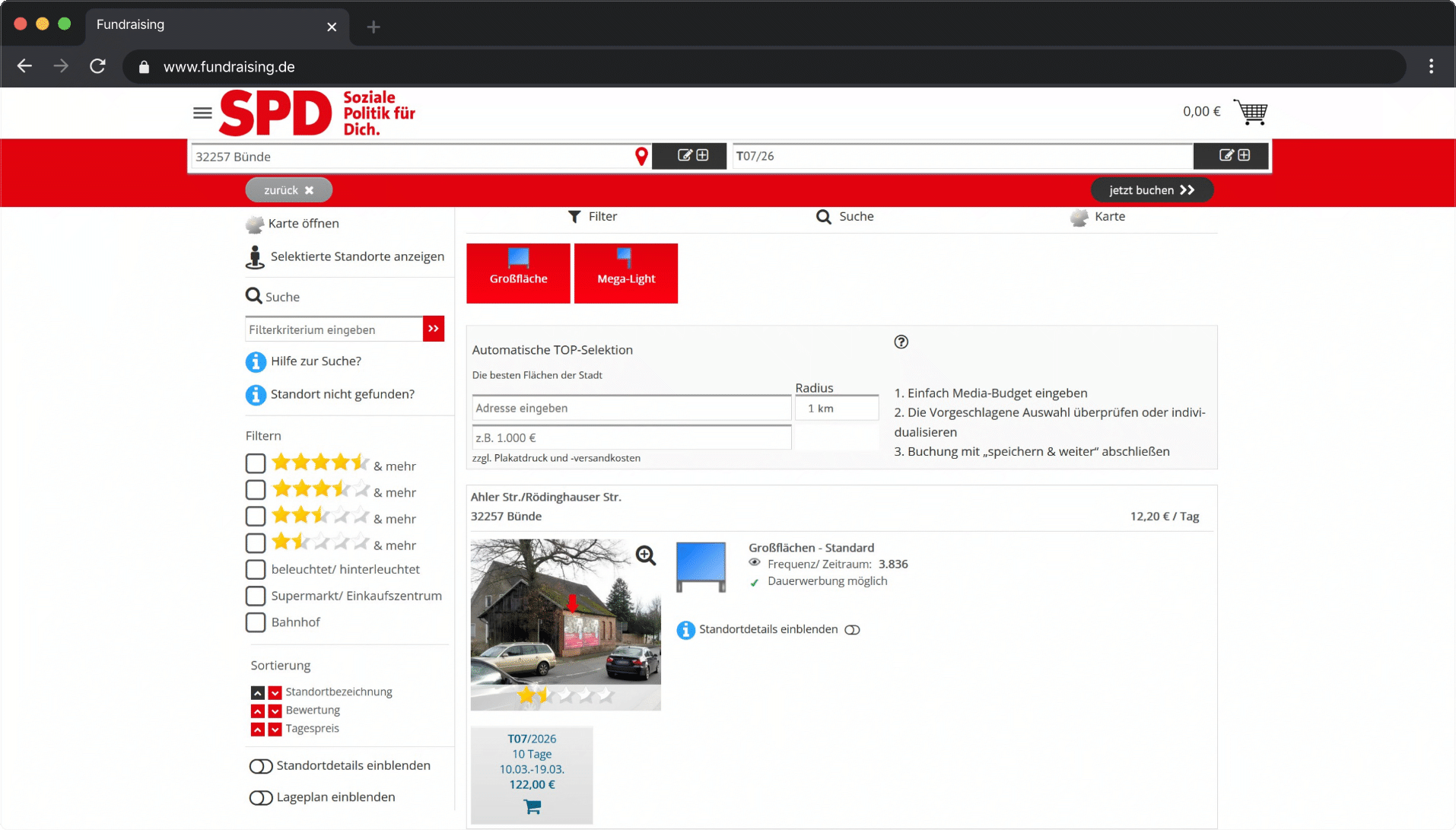Submit filter criterion with red arrow button

click(434, 329)
